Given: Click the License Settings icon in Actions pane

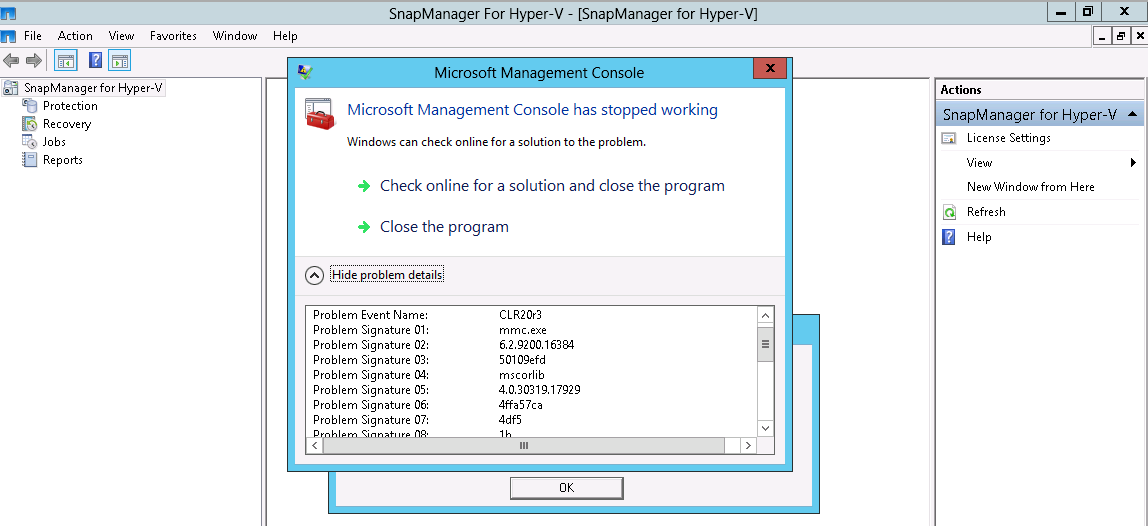Looking at the screenshot, I should click(949, 138).
